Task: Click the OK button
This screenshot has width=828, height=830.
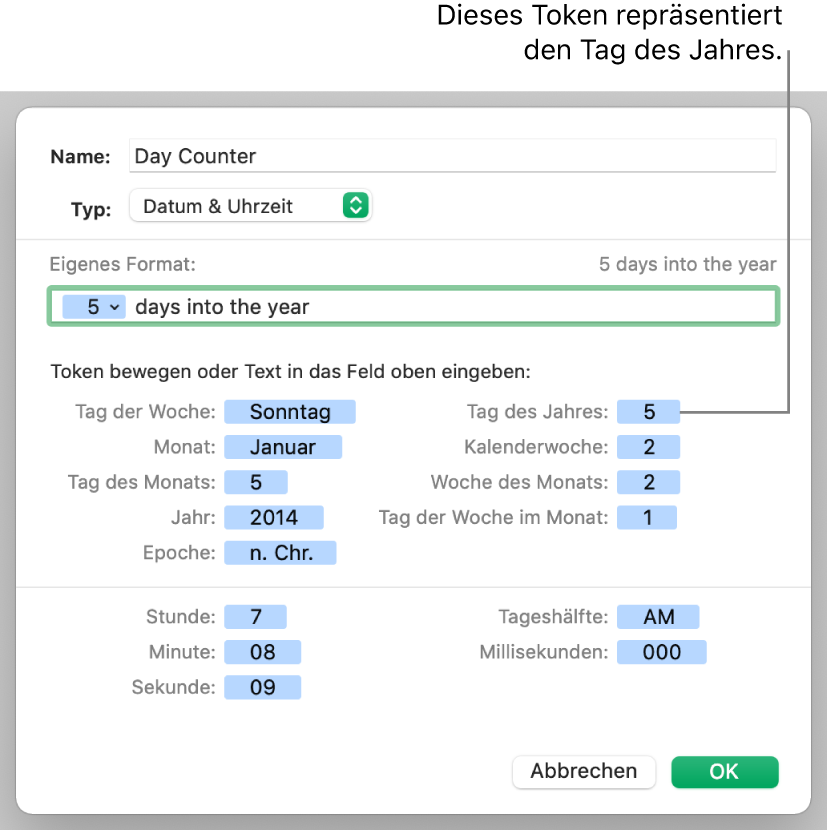Action: (724, 771)
